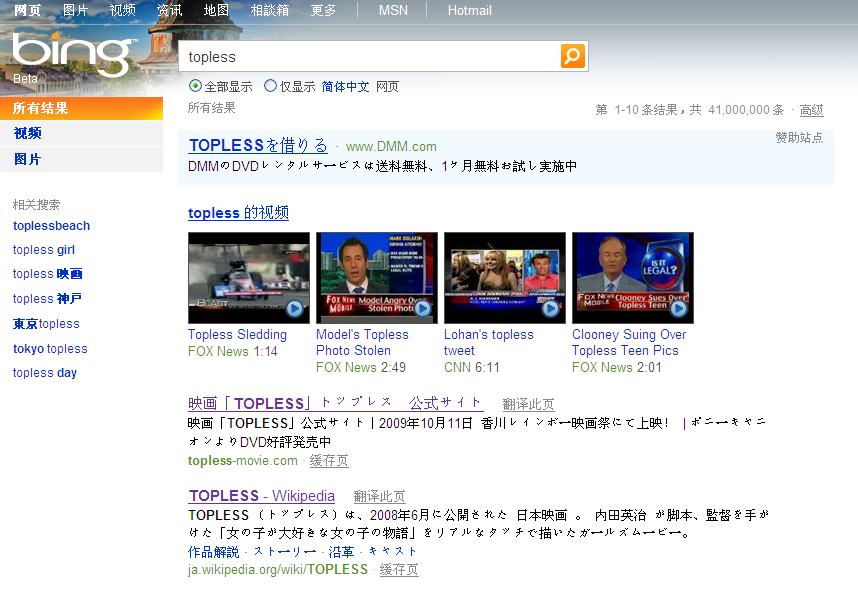
Task: Open the 沿革 sublink
Action: (341, 552)
